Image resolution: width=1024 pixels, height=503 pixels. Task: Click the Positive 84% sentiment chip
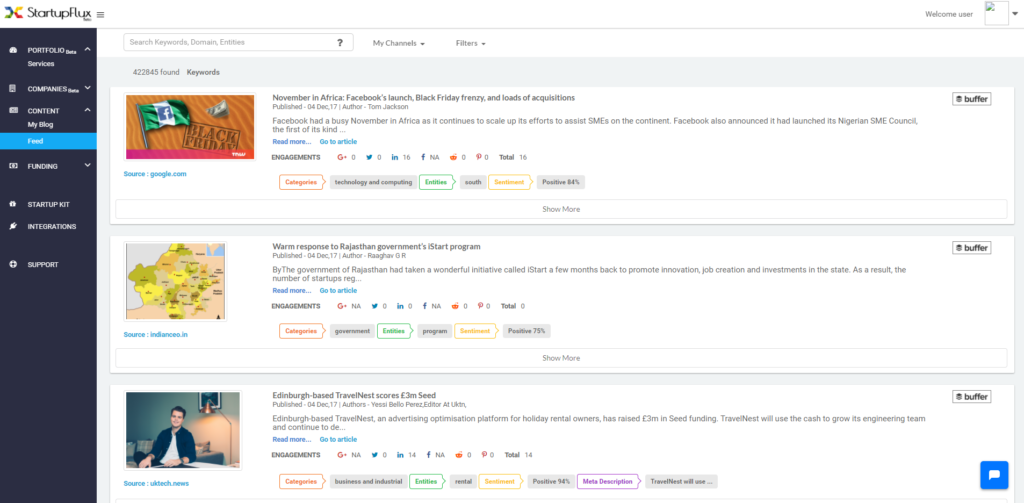561,182
